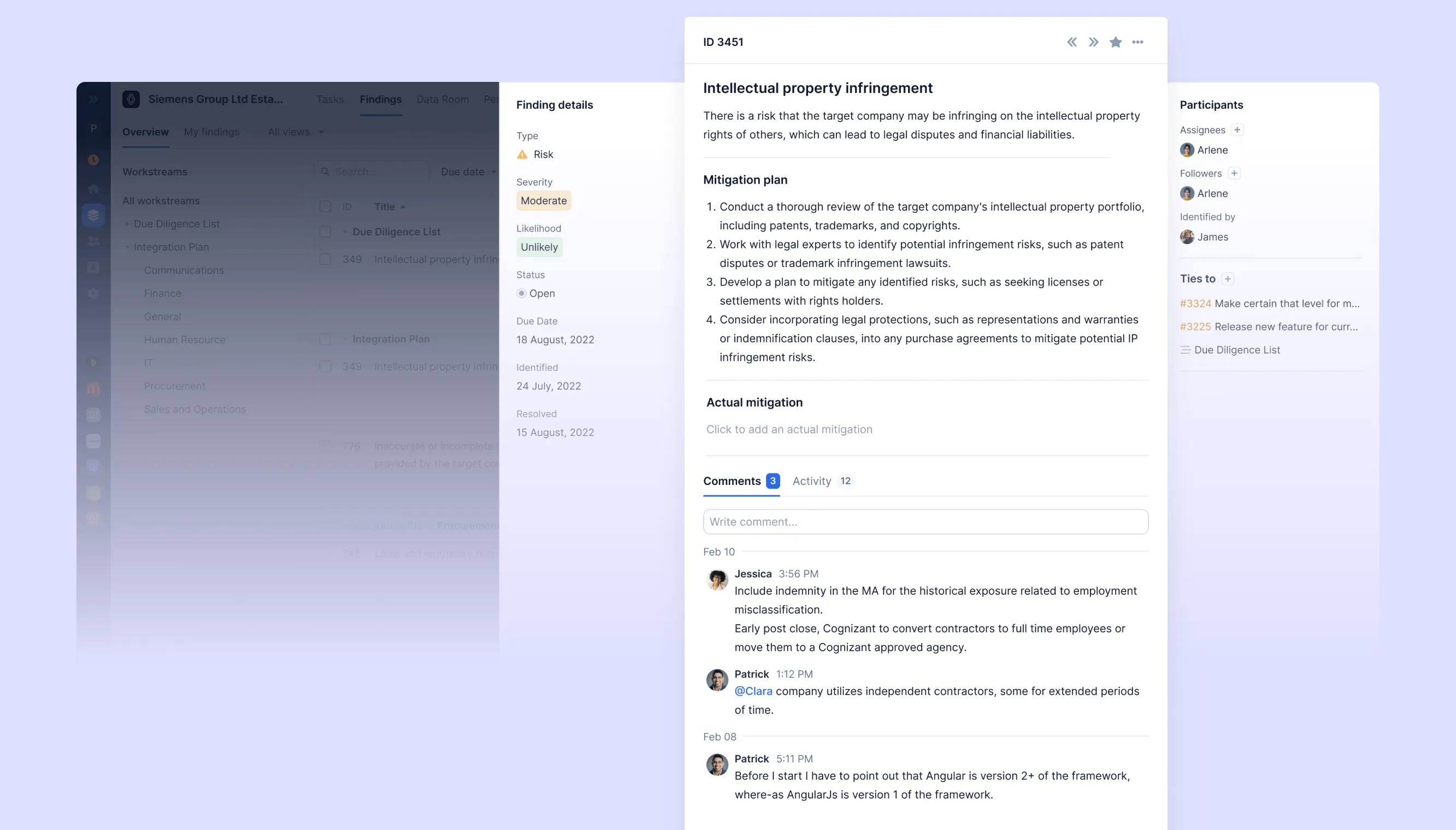Screen dimensions: 1456x830
Task: Select the home icon in the left sidebar
Action: [93, 188]
